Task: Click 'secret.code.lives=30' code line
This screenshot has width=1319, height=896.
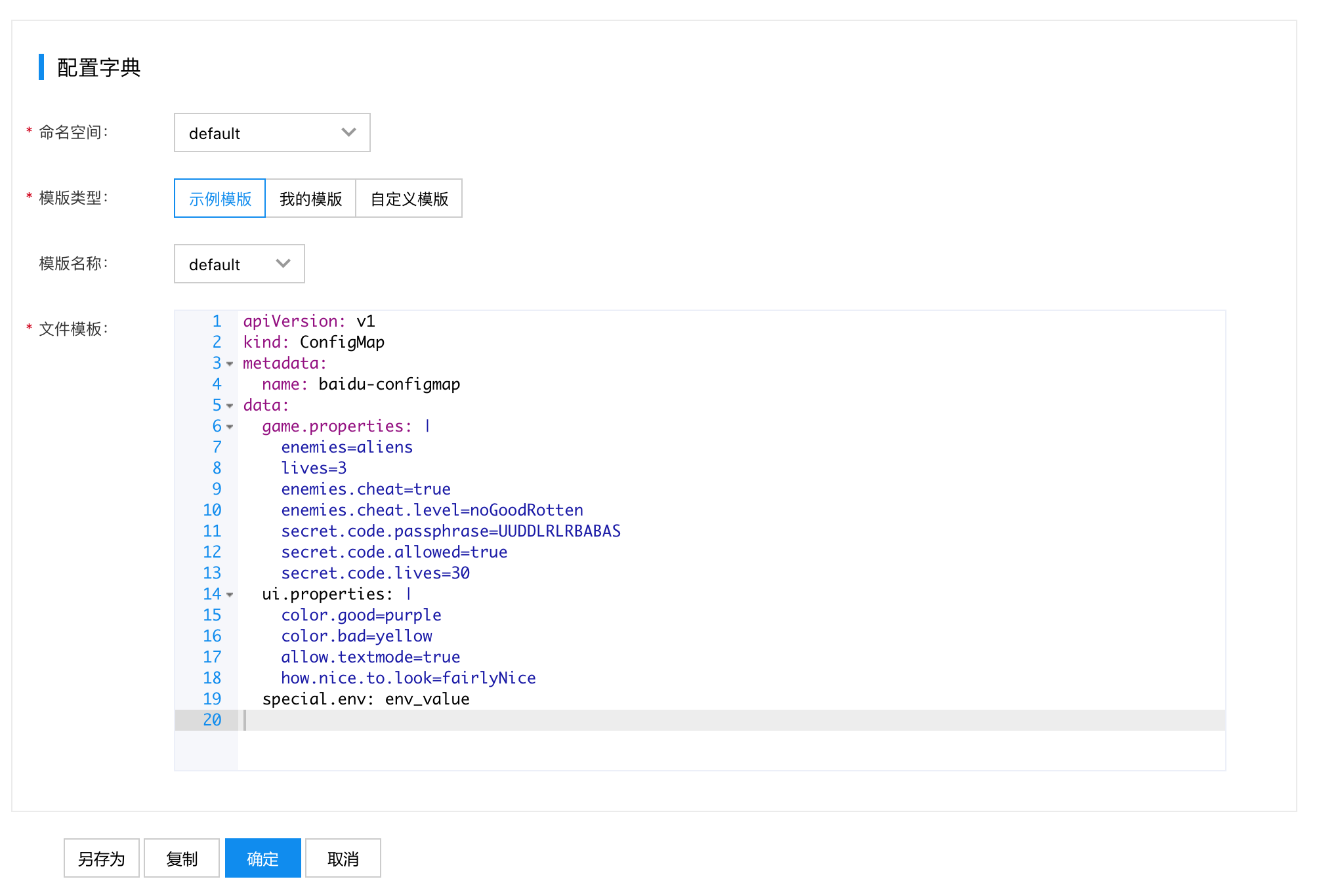Action: coord(375,573)
